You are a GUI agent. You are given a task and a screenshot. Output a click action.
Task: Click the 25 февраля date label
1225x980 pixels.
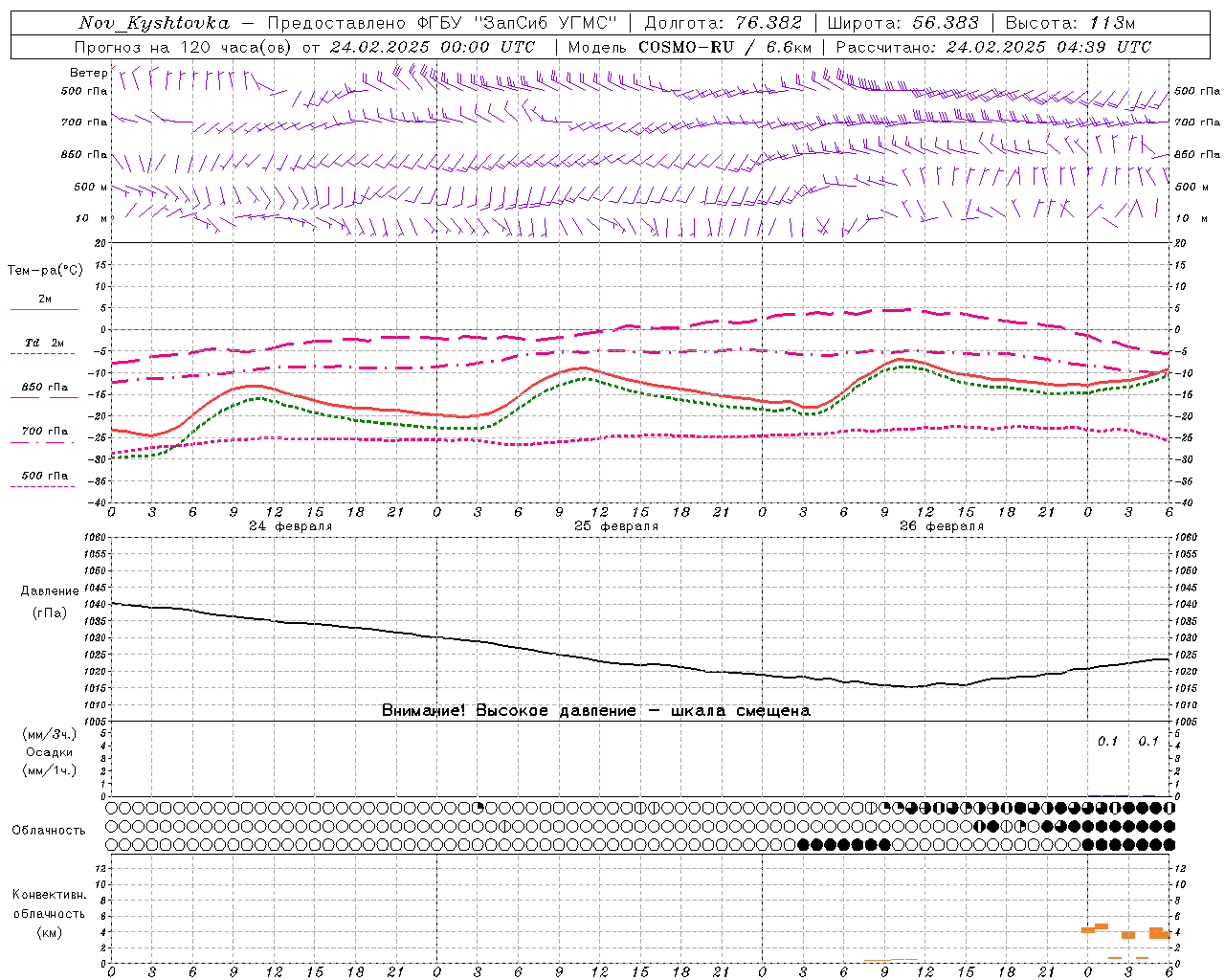[x=616, y=526]
